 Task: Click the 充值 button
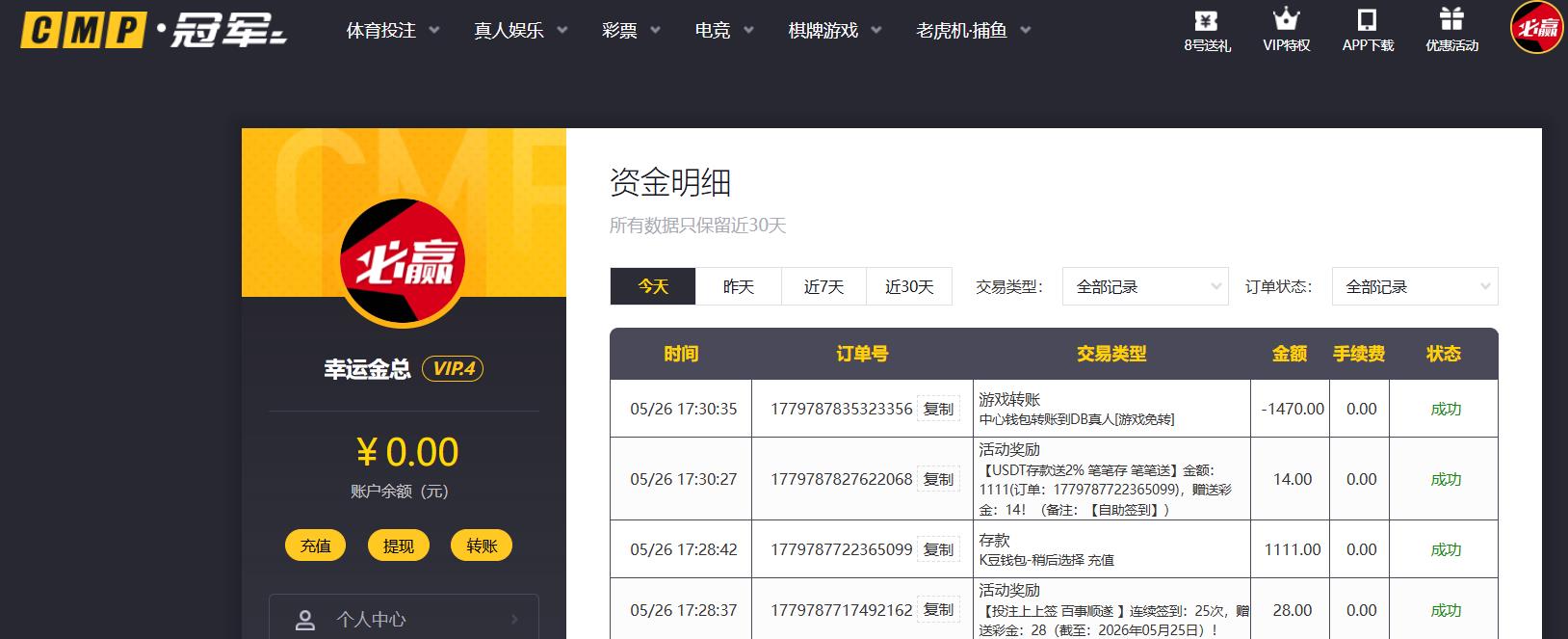(316, 546)
